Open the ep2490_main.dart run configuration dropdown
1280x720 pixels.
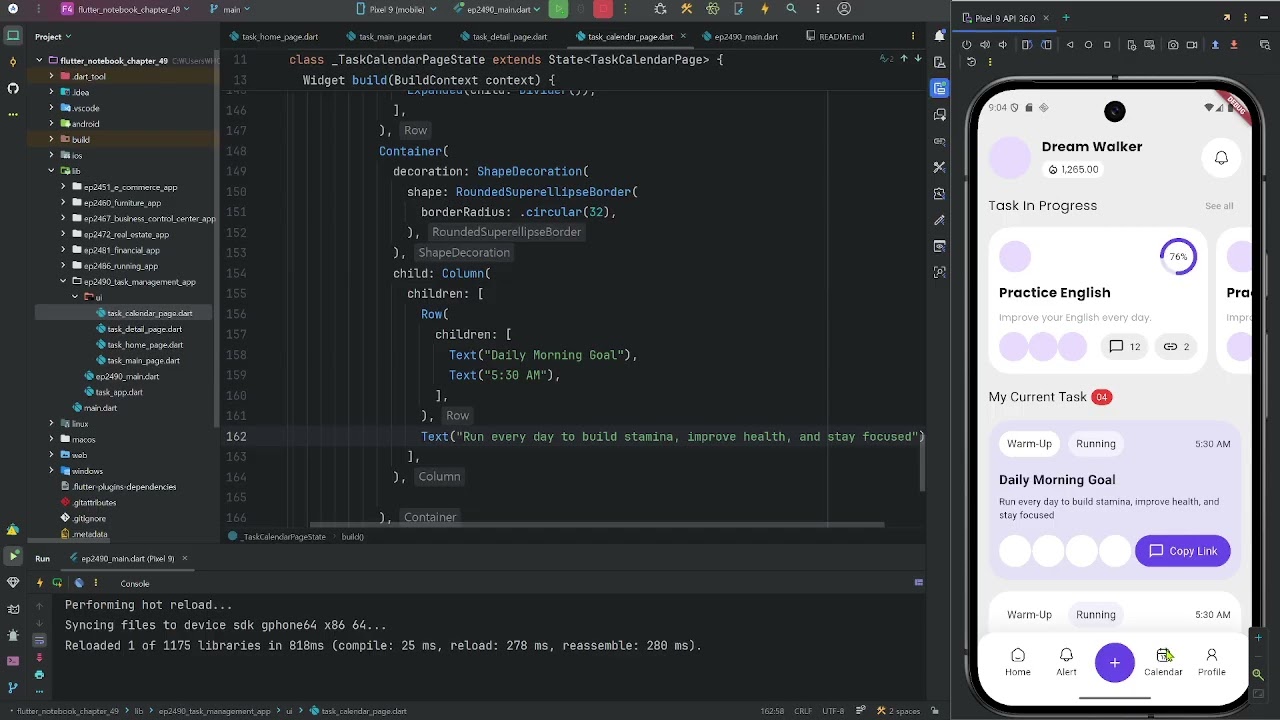coord(496,9)
